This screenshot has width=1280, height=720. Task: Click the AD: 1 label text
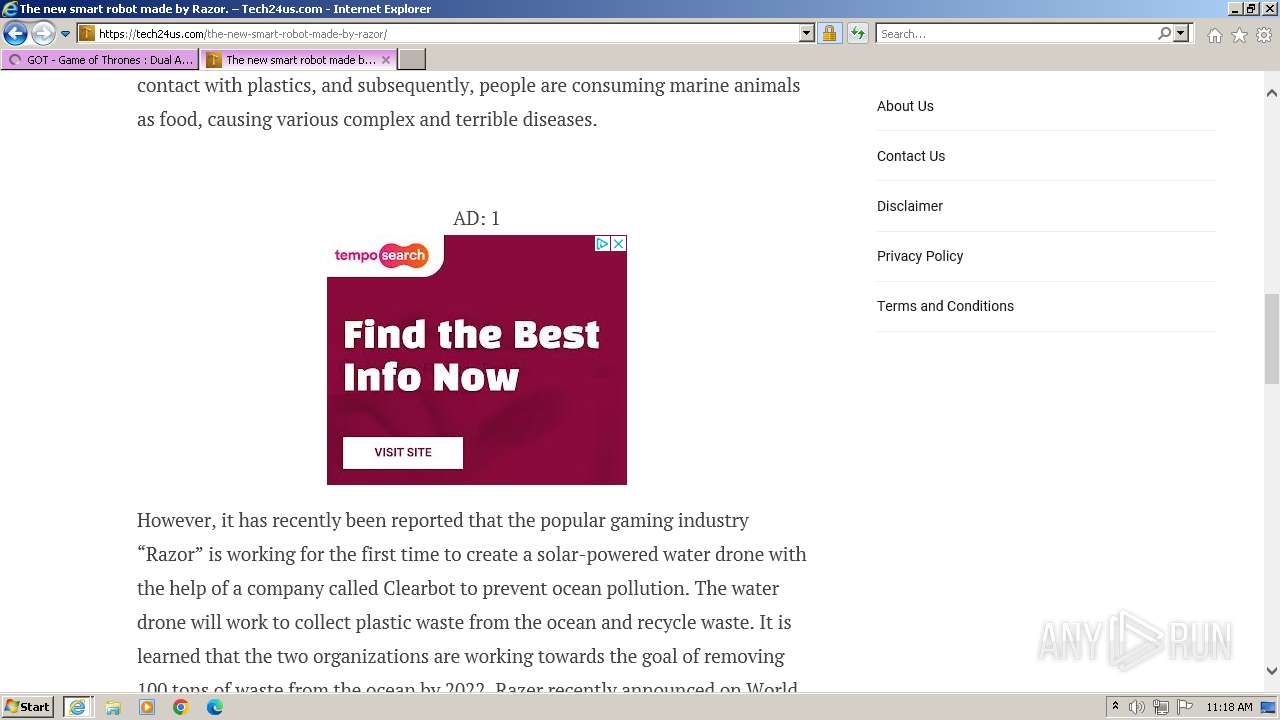click(476, 218)
